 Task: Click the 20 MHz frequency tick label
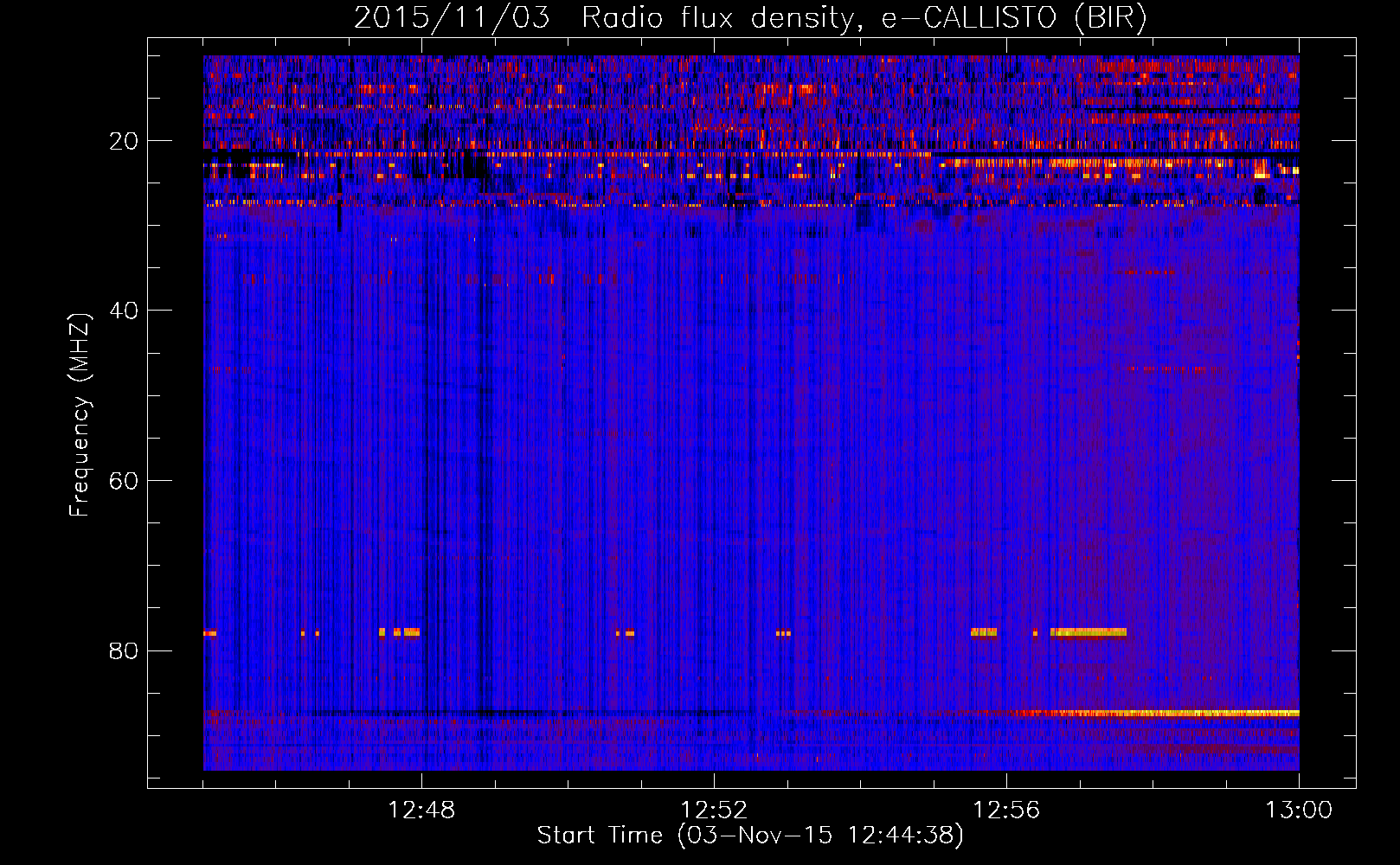click(x=124, y=141)
